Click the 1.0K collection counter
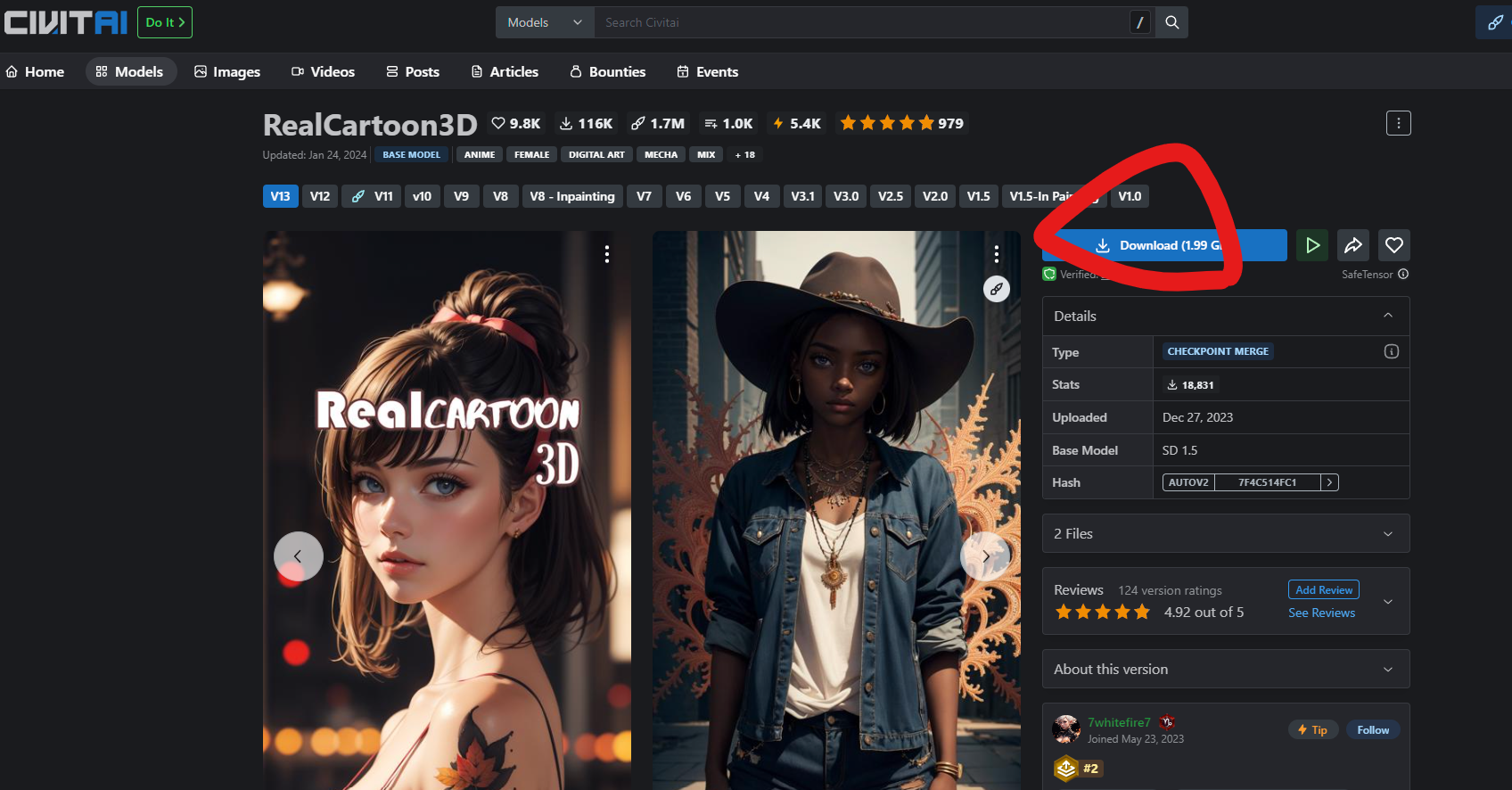1512x790 pixels. point(728,123)
